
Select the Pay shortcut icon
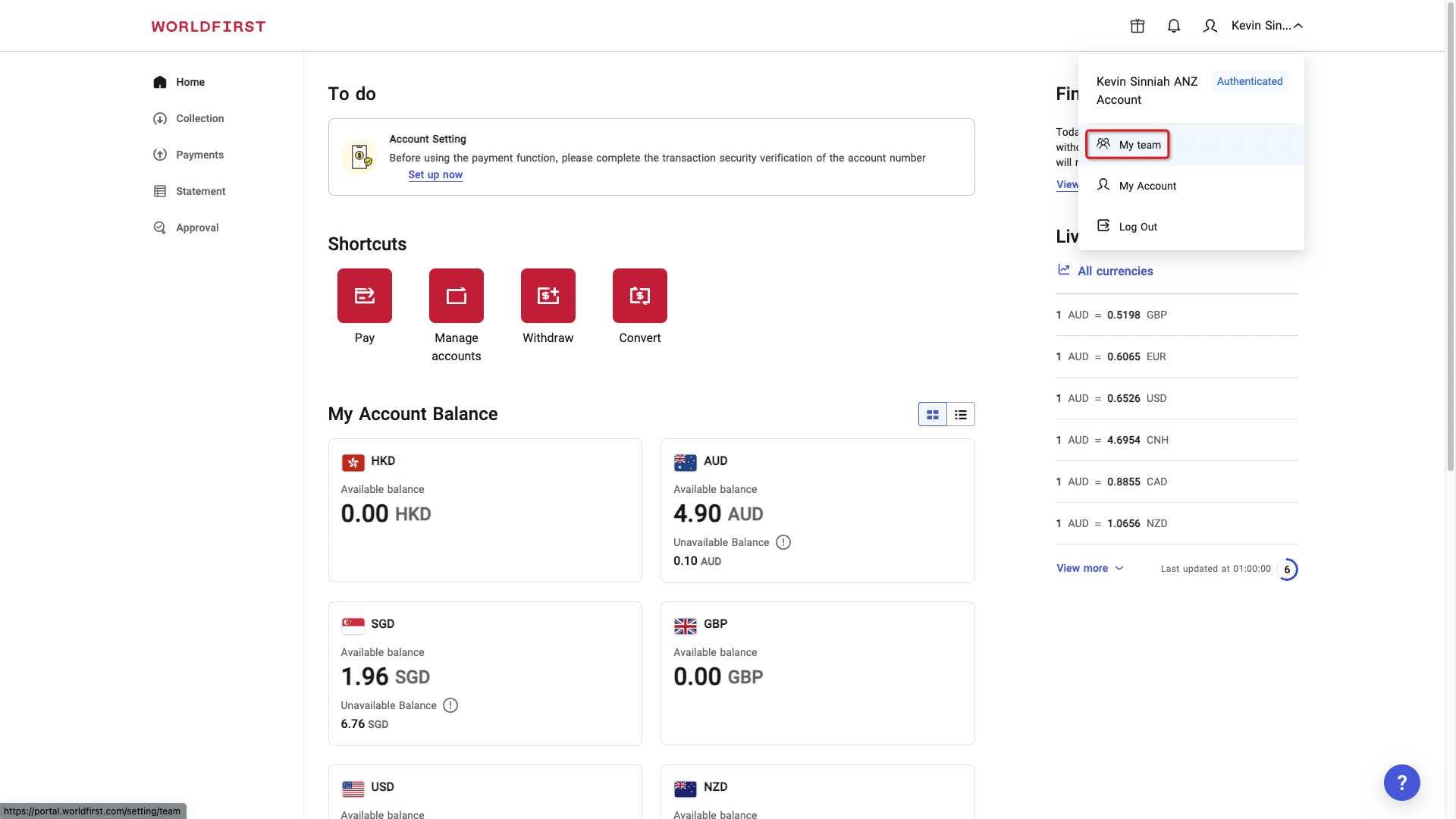[x=364, y=296]
